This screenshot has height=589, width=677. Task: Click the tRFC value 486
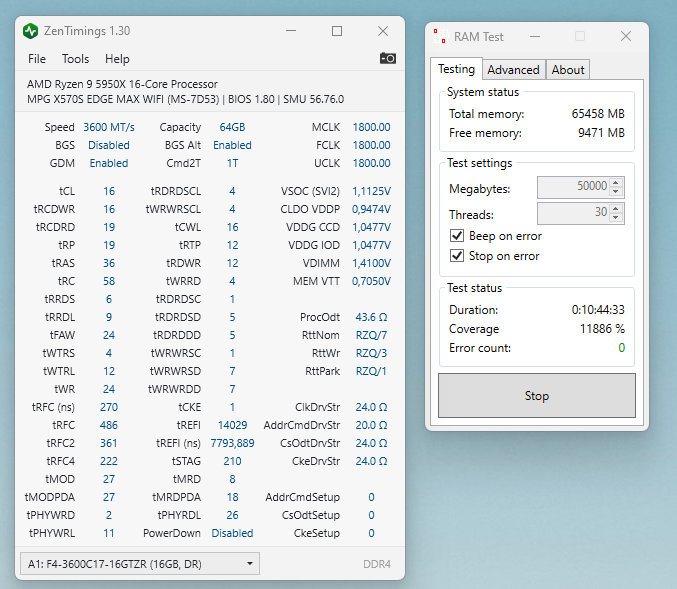(109, 425)
